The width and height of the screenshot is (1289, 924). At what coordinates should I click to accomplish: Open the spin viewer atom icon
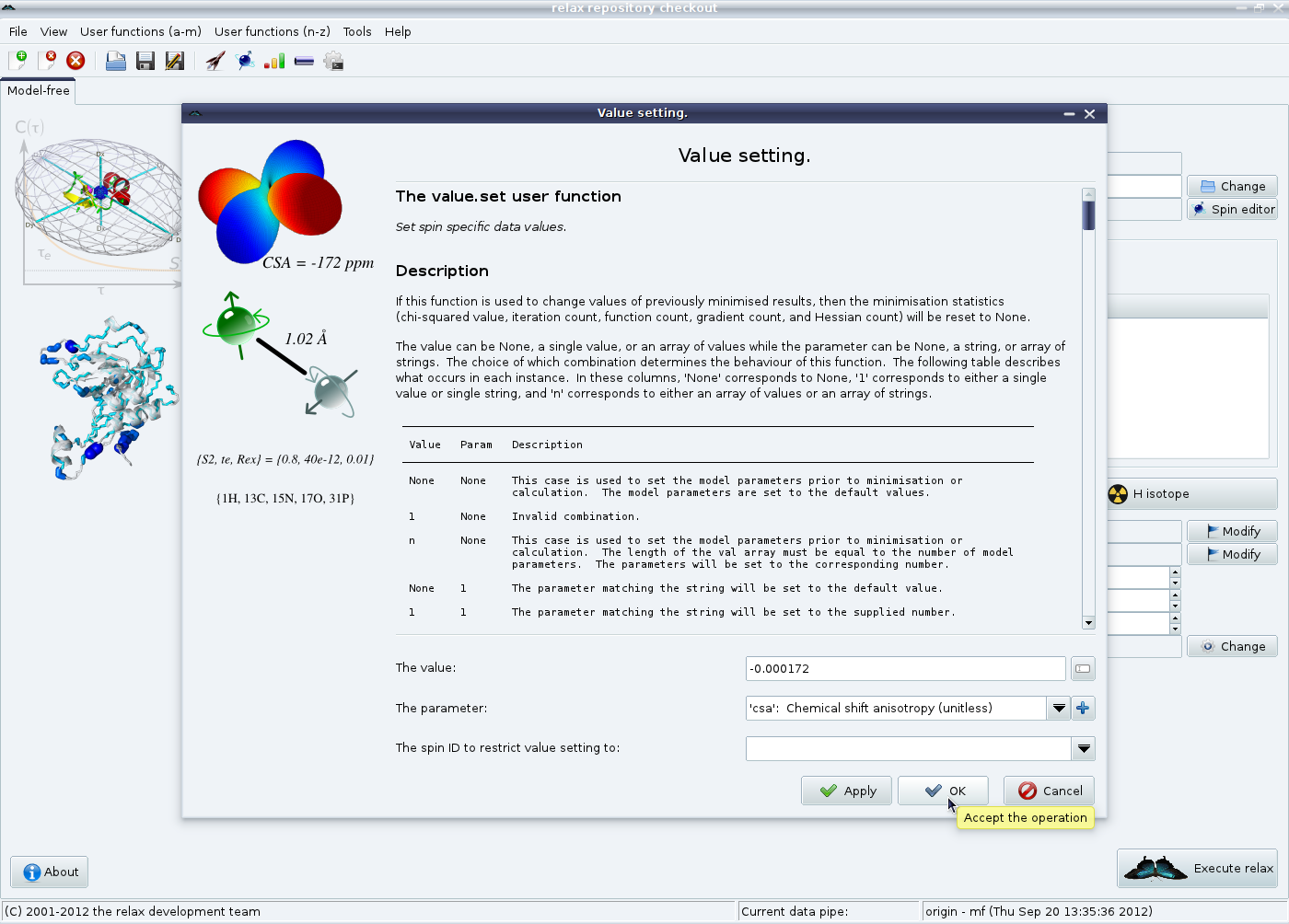tap(245, 61)
